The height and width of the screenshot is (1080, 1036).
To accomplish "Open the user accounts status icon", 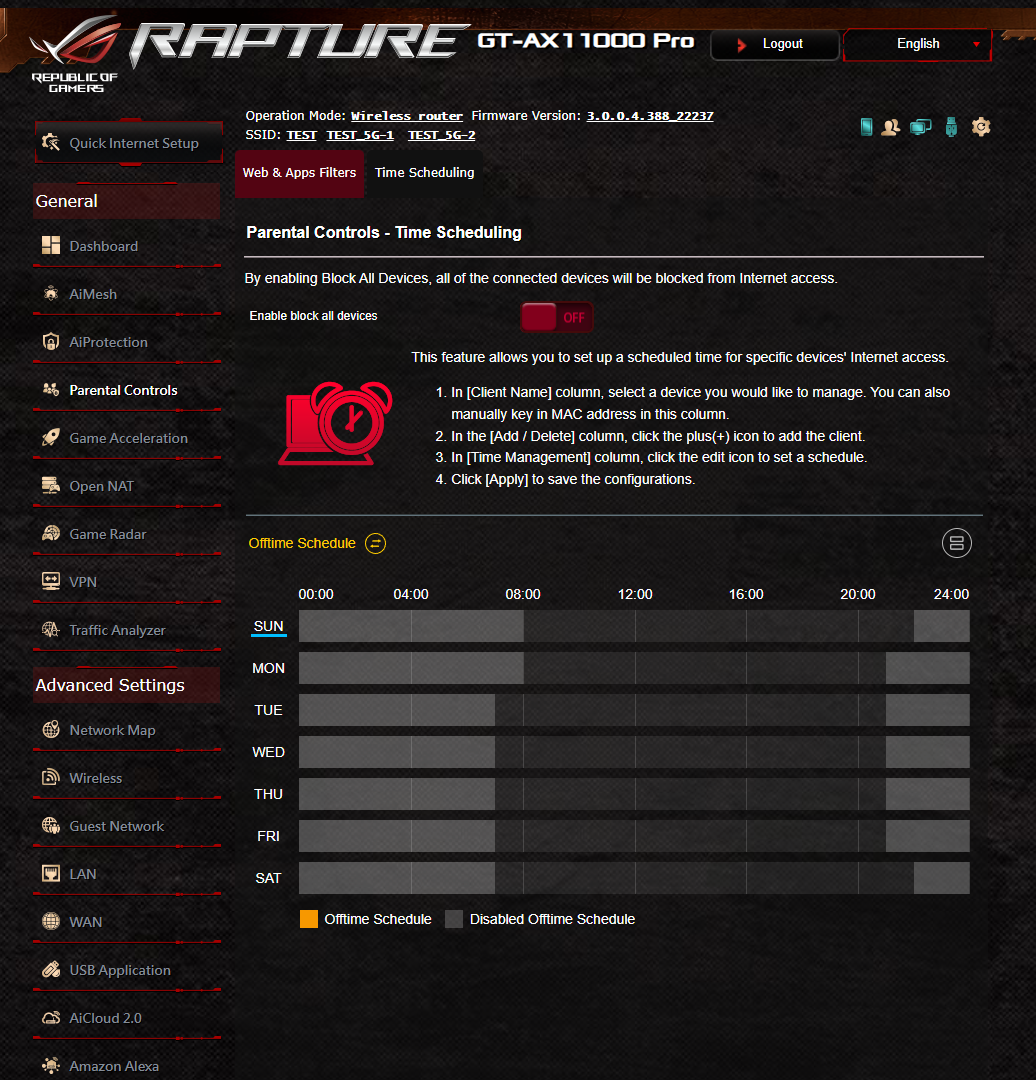I will [x=891, y=127].
